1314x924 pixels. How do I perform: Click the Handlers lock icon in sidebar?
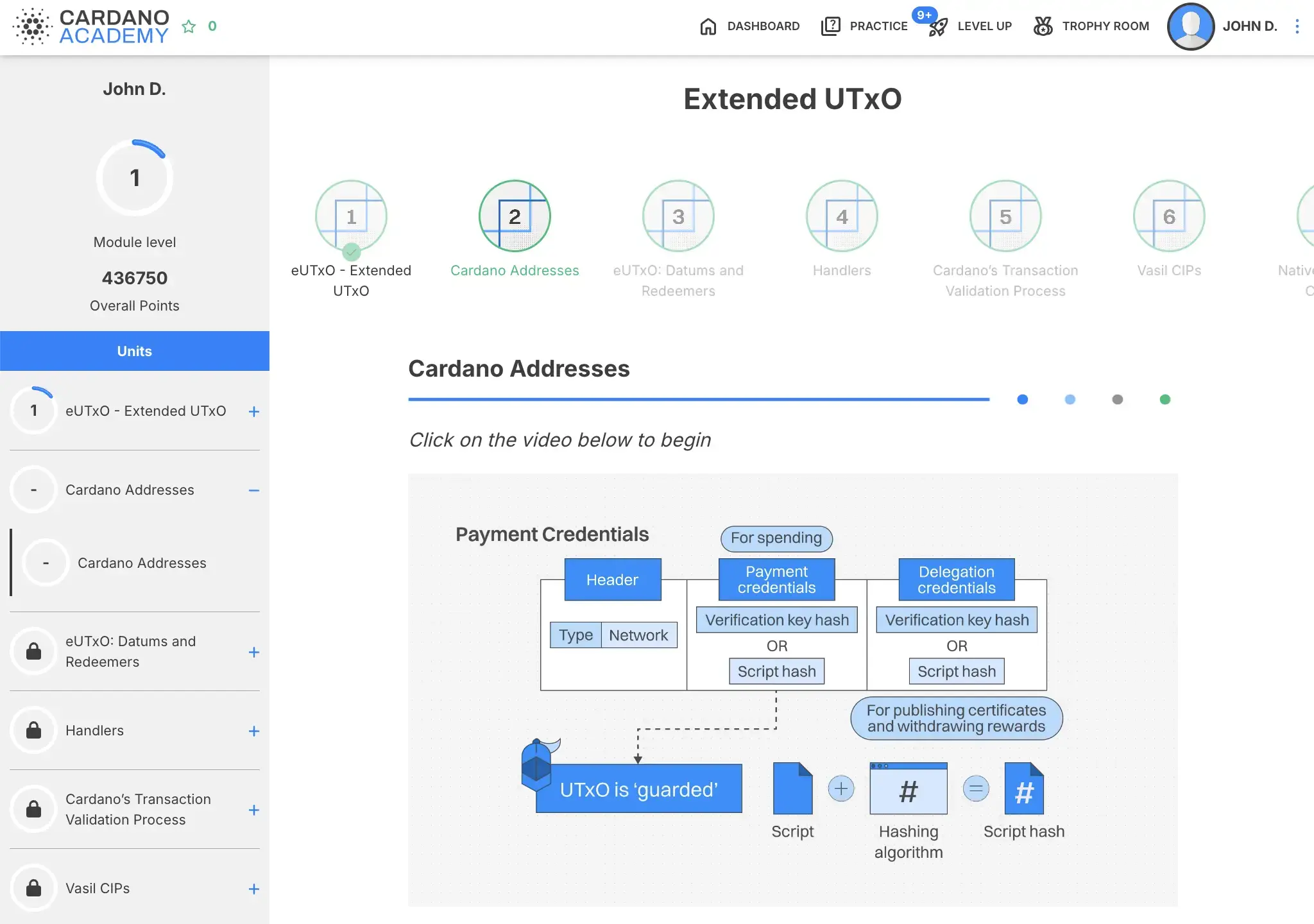coord(33,730)
